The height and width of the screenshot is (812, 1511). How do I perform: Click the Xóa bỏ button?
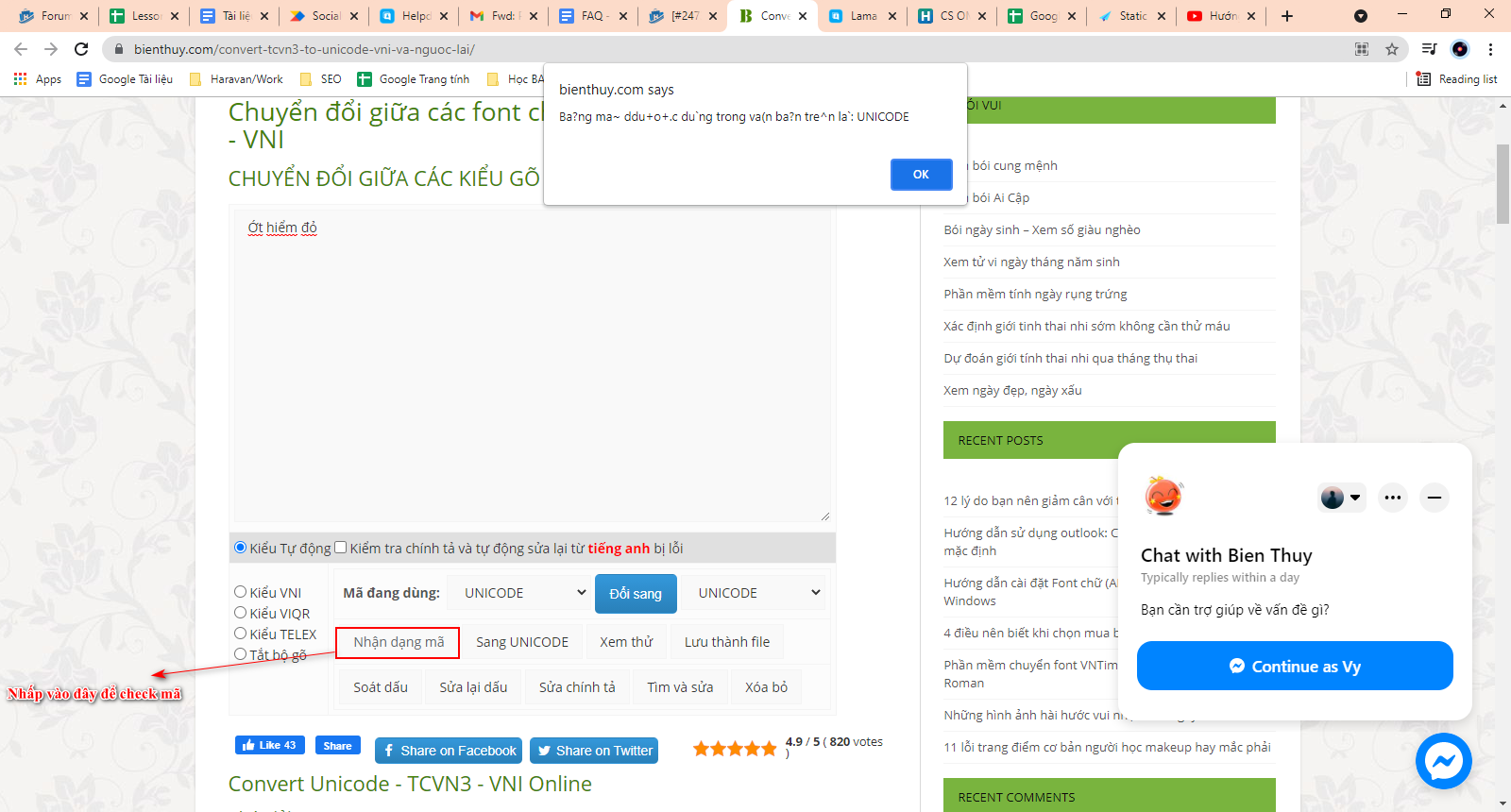click(x=766, y=687)
